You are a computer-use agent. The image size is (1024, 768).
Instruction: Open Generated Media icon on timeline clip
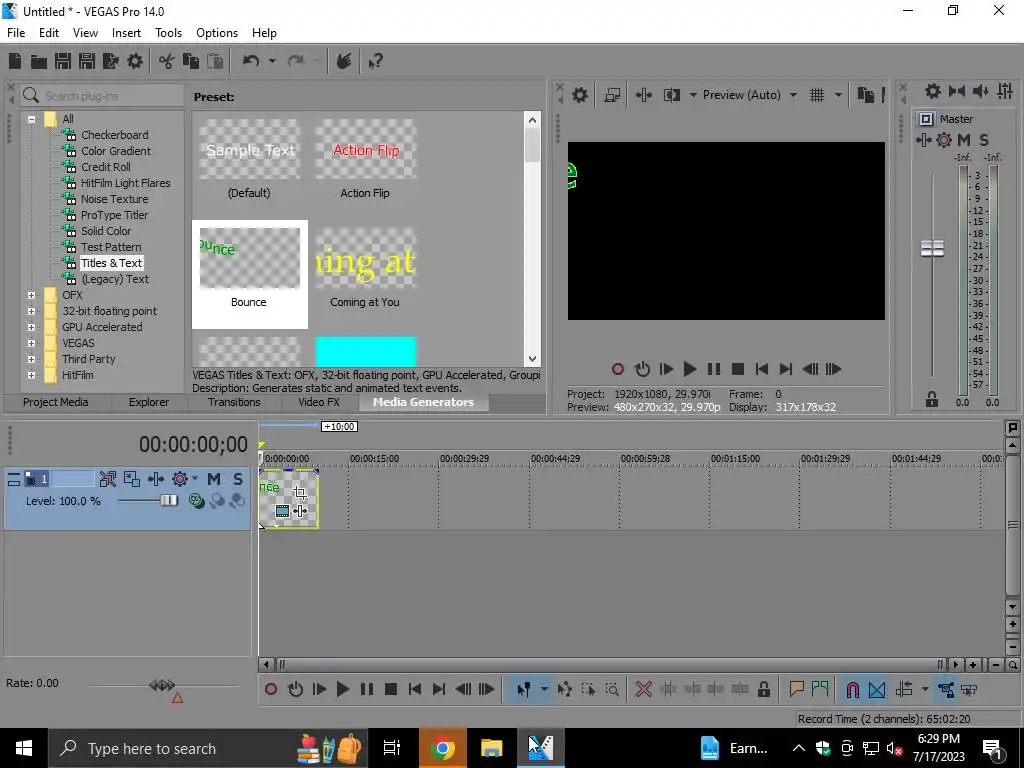[283, 511]
